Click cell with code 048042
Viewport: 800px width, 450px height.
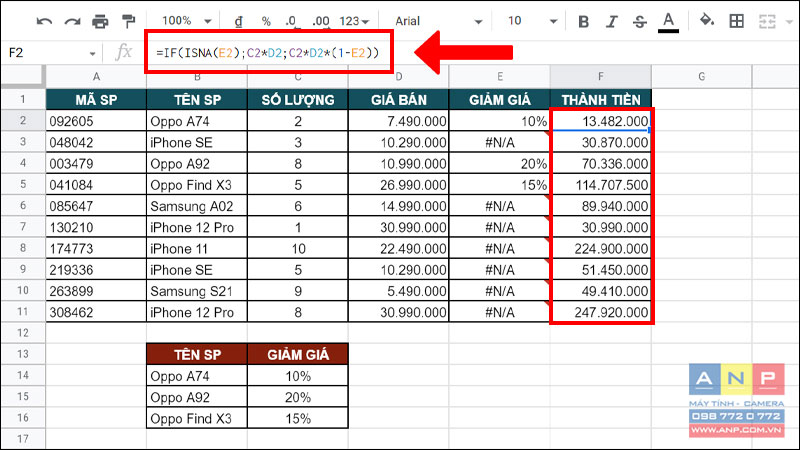pos(96,142)
